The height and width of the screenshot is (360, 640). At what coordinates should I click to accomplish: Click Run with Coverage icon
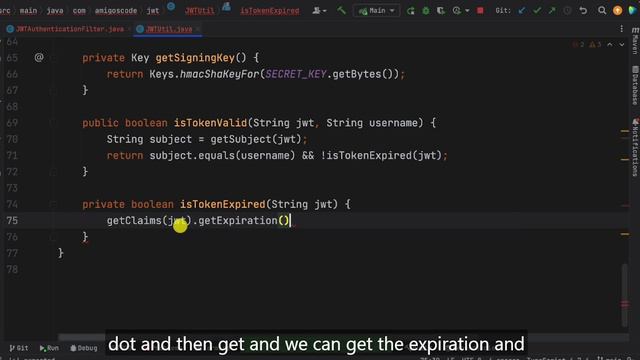(441, 11)
